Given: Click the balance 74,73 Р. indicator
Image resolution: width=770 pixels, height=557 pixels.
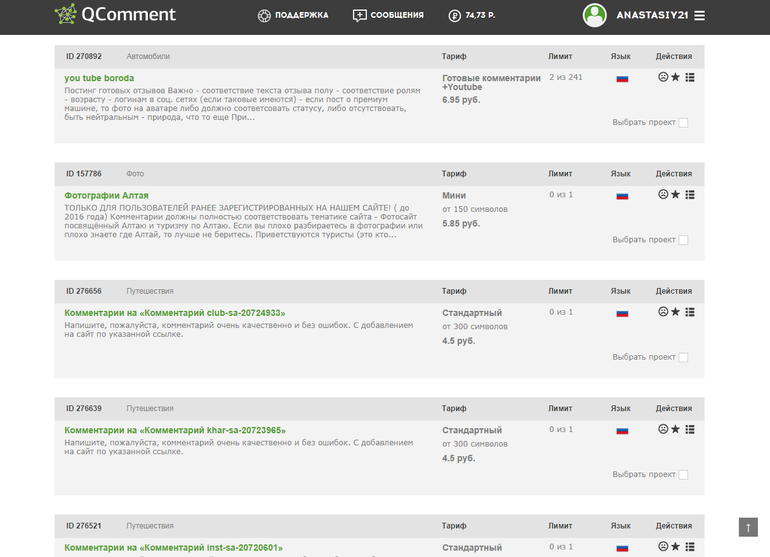Looking at the screenshot, I should coord(472,15).
